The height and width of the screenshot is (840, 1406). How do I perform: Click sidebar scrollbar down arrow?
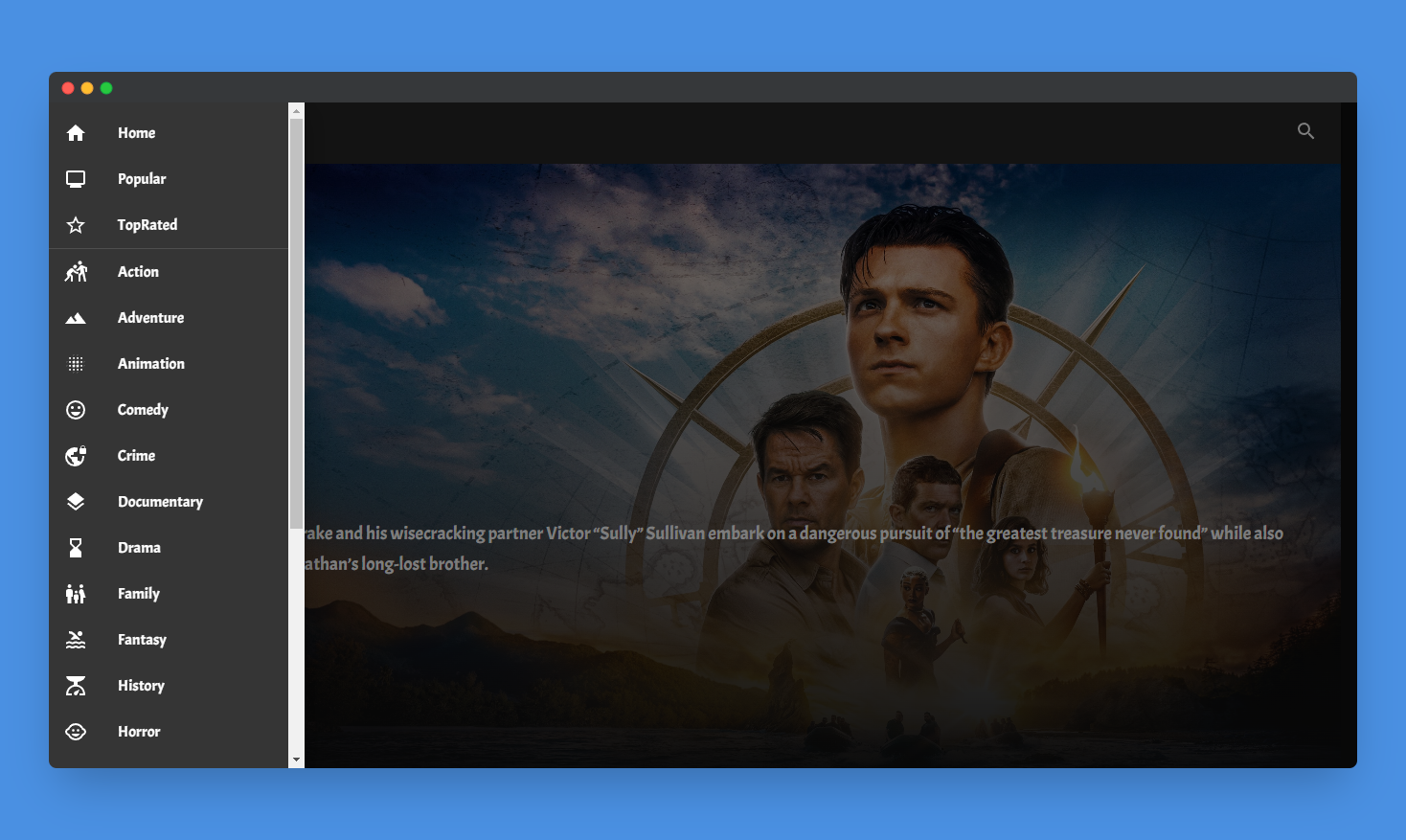(x=296, y=760)
